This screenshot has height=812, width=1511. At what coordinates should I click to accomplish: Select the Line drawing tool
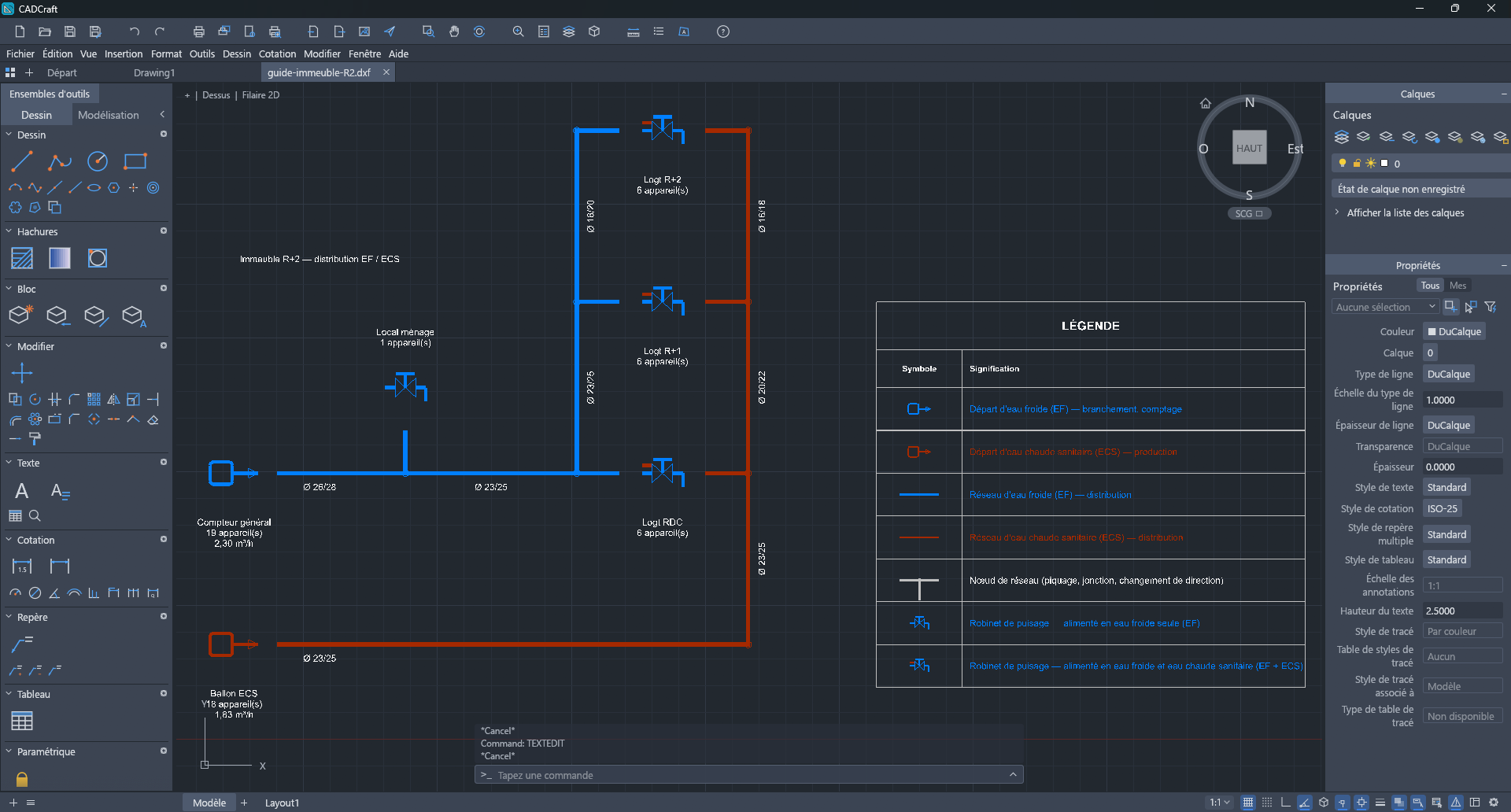(x=21, y=161)
